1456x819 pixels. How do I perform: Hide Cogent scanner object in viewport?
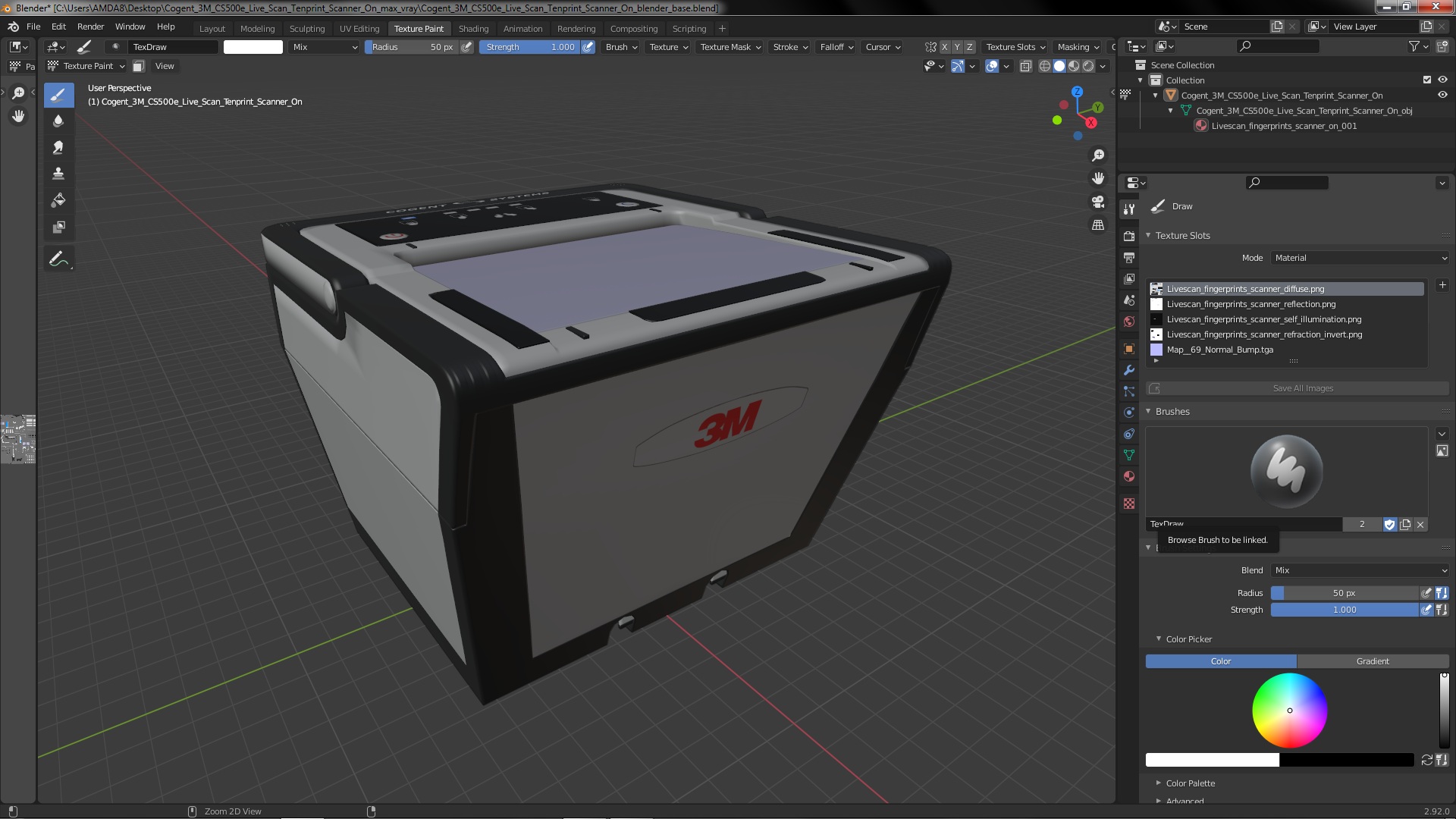pyautogui.click(x=1442, y=95)
